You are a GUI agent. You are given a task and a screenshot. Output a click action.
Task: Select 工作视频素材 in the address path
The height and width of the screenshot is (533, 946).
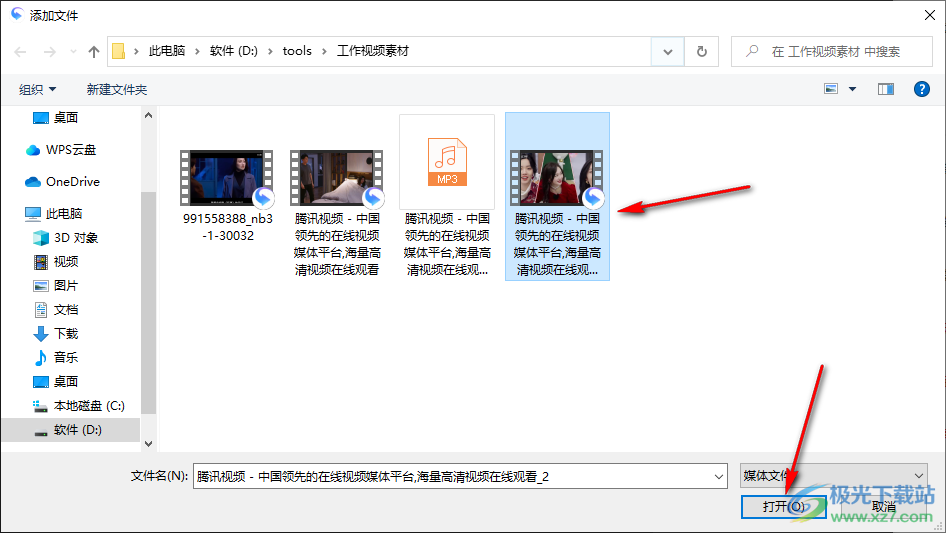372,51
